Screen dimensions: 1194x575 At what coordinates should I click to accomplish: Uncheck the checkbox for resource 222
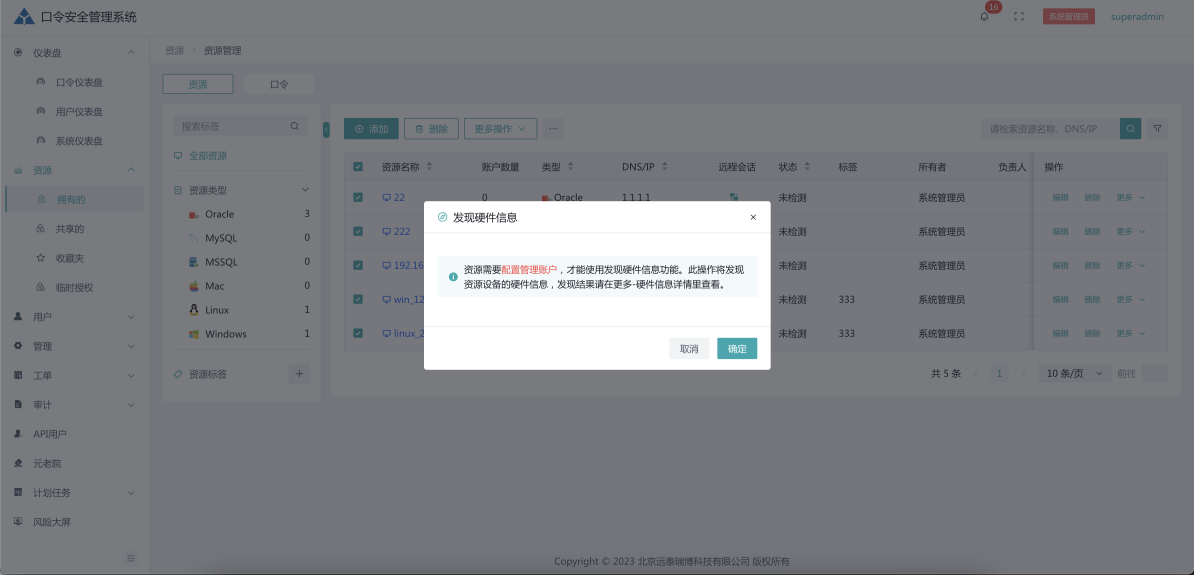click(358, 232)
